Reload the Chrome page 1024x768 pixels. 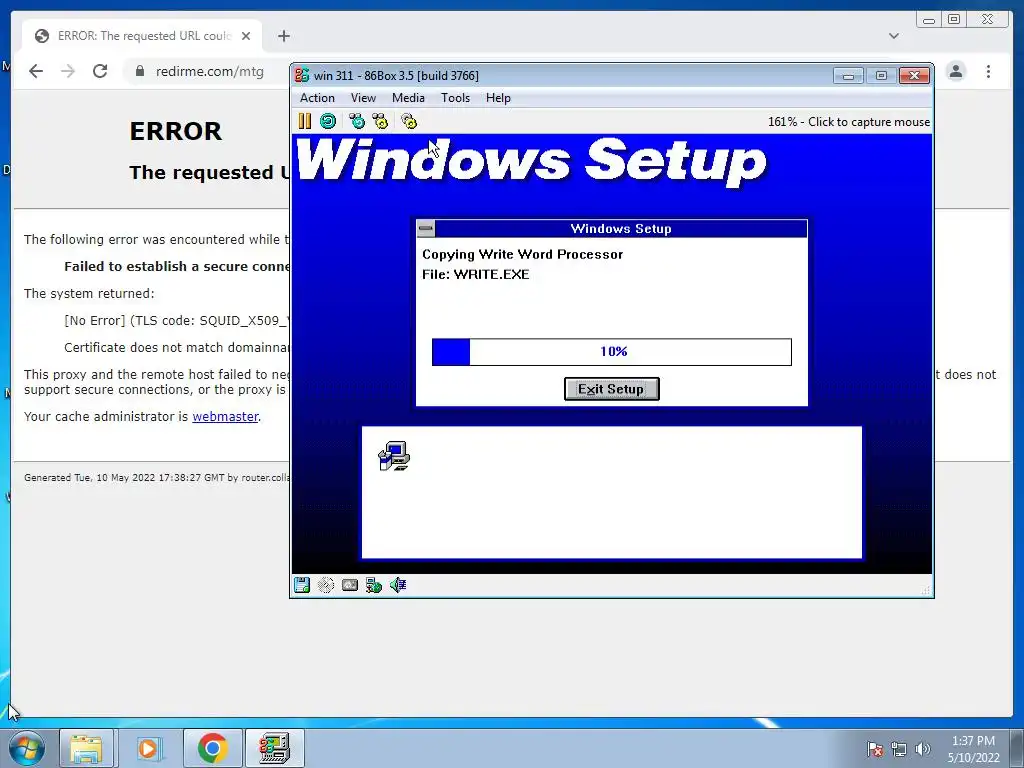click(x=100, y=71)
